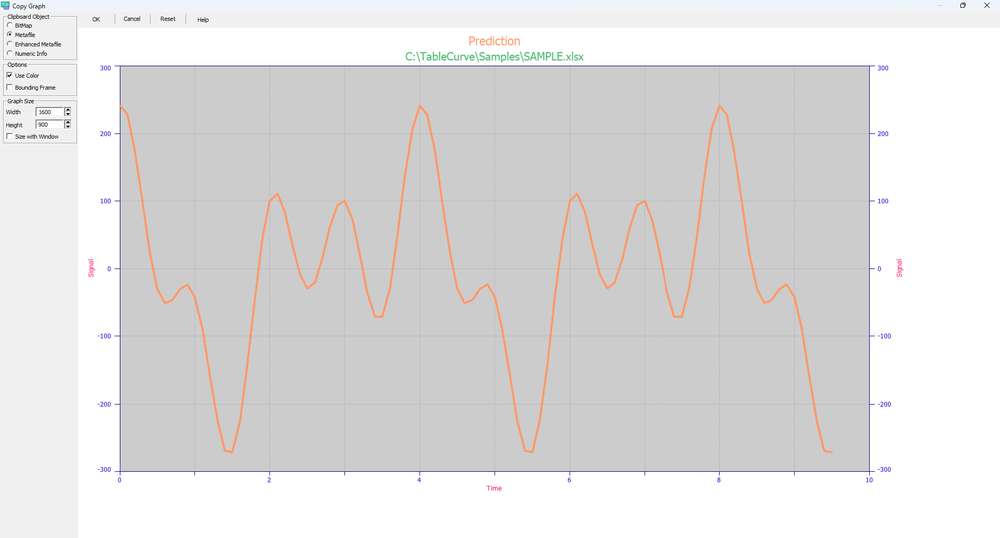Image resolution: width=1000 pixels, height=538 pixels.
Task: Increase the Width value with up arrow
Action: click(x=68, y=110)
